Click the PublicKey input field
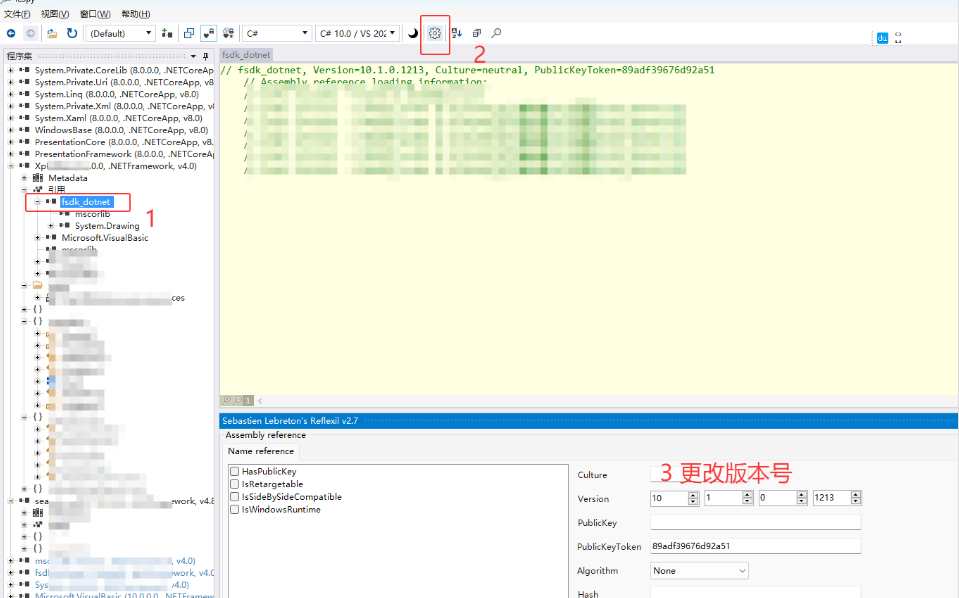 click(755, 522)
